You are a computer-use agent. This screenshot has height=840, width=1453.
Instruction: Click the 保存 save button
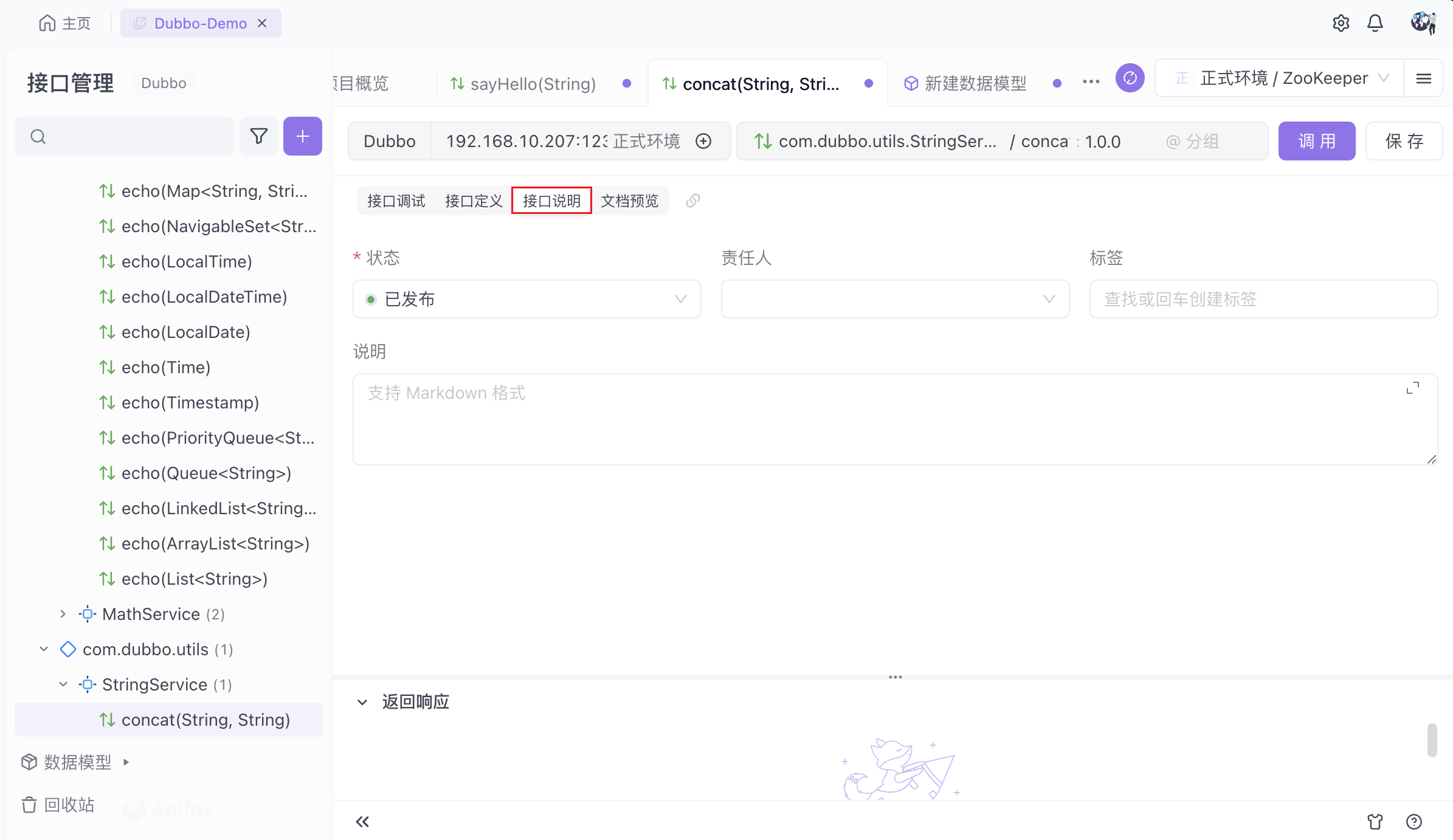point(1403,141)
